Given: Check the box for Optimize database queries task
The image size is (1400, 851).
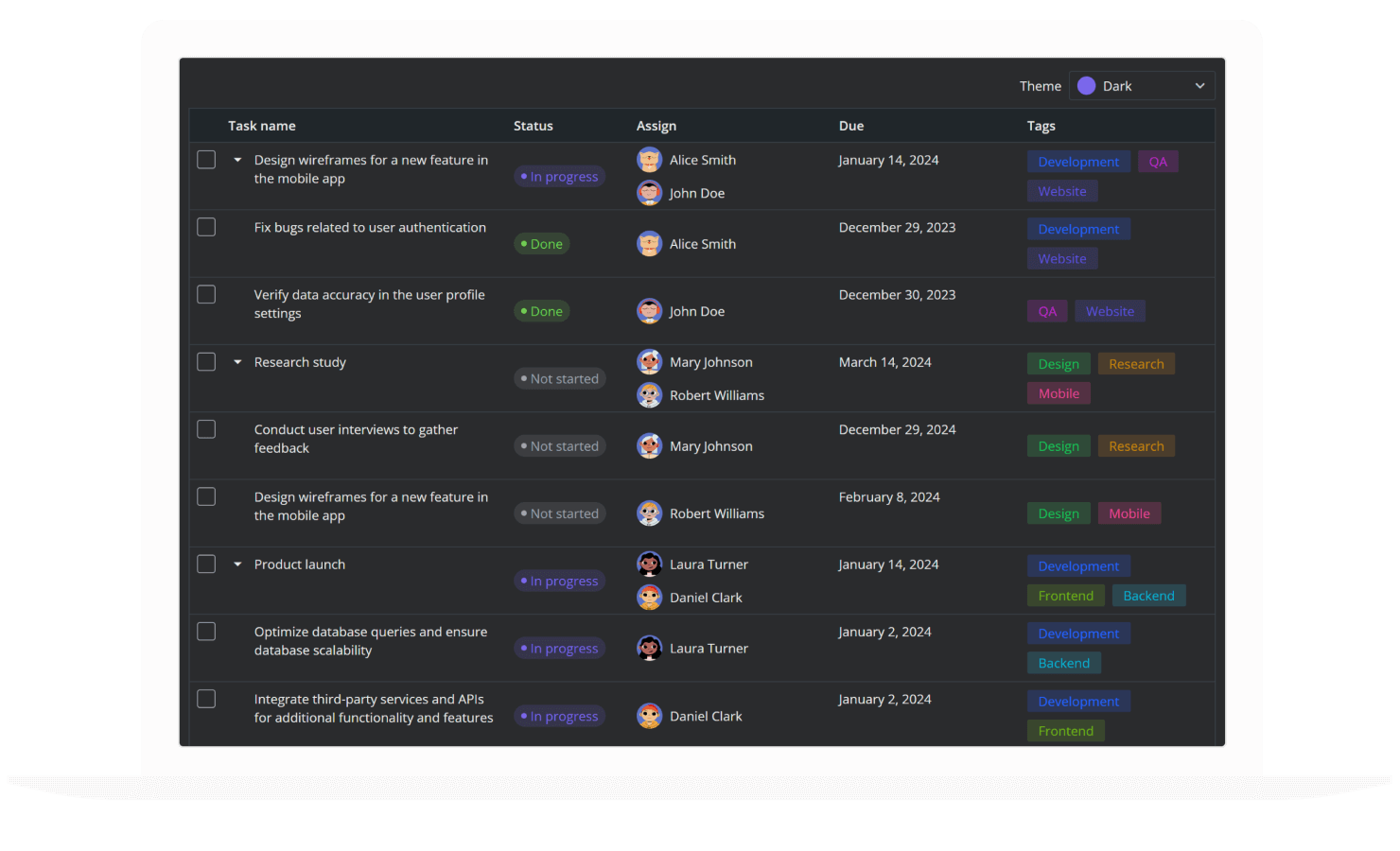Looking at the screenshot, I should [206, 631].
